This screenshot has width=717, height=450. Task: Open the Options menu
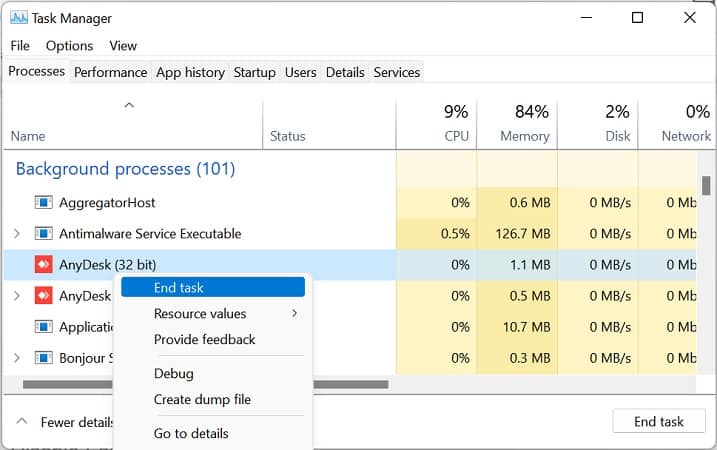[x=70, y=46]
